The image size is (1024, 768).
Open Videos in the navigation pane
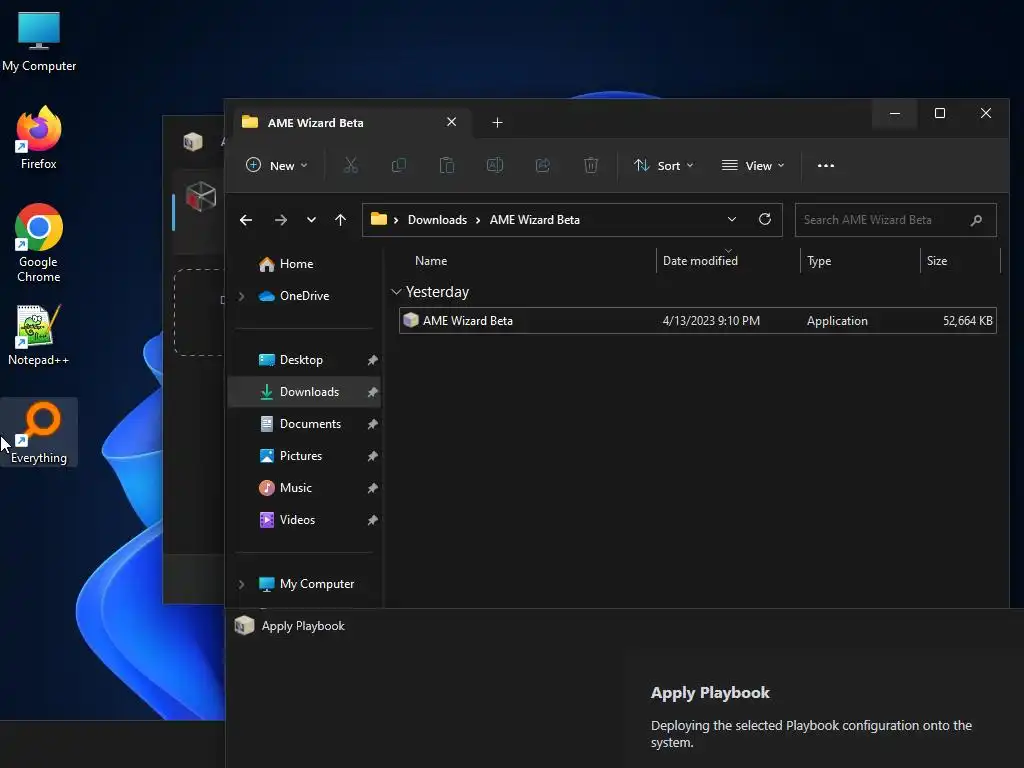click(297, 520)
